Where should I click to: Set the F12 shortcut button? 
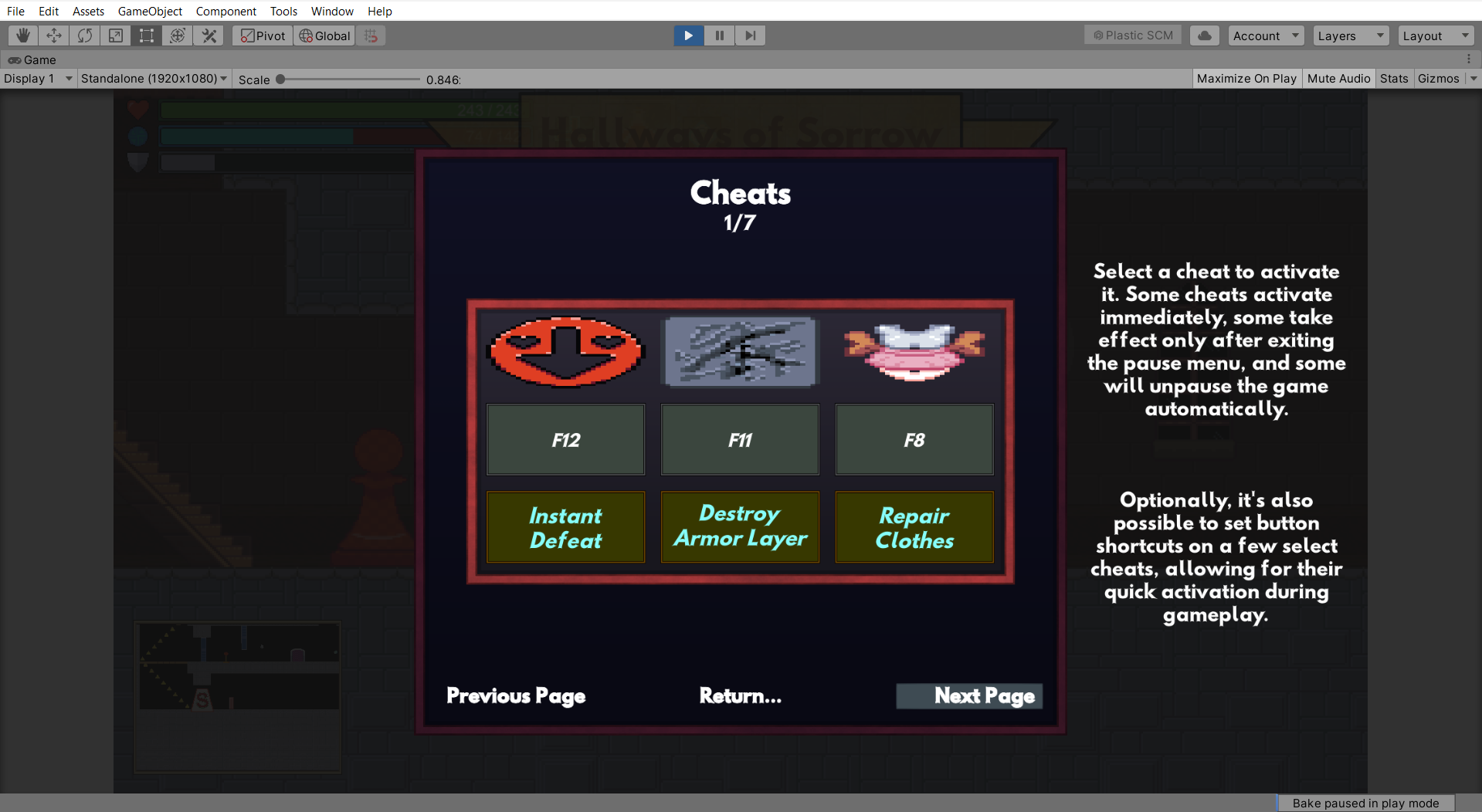(565, 440)
